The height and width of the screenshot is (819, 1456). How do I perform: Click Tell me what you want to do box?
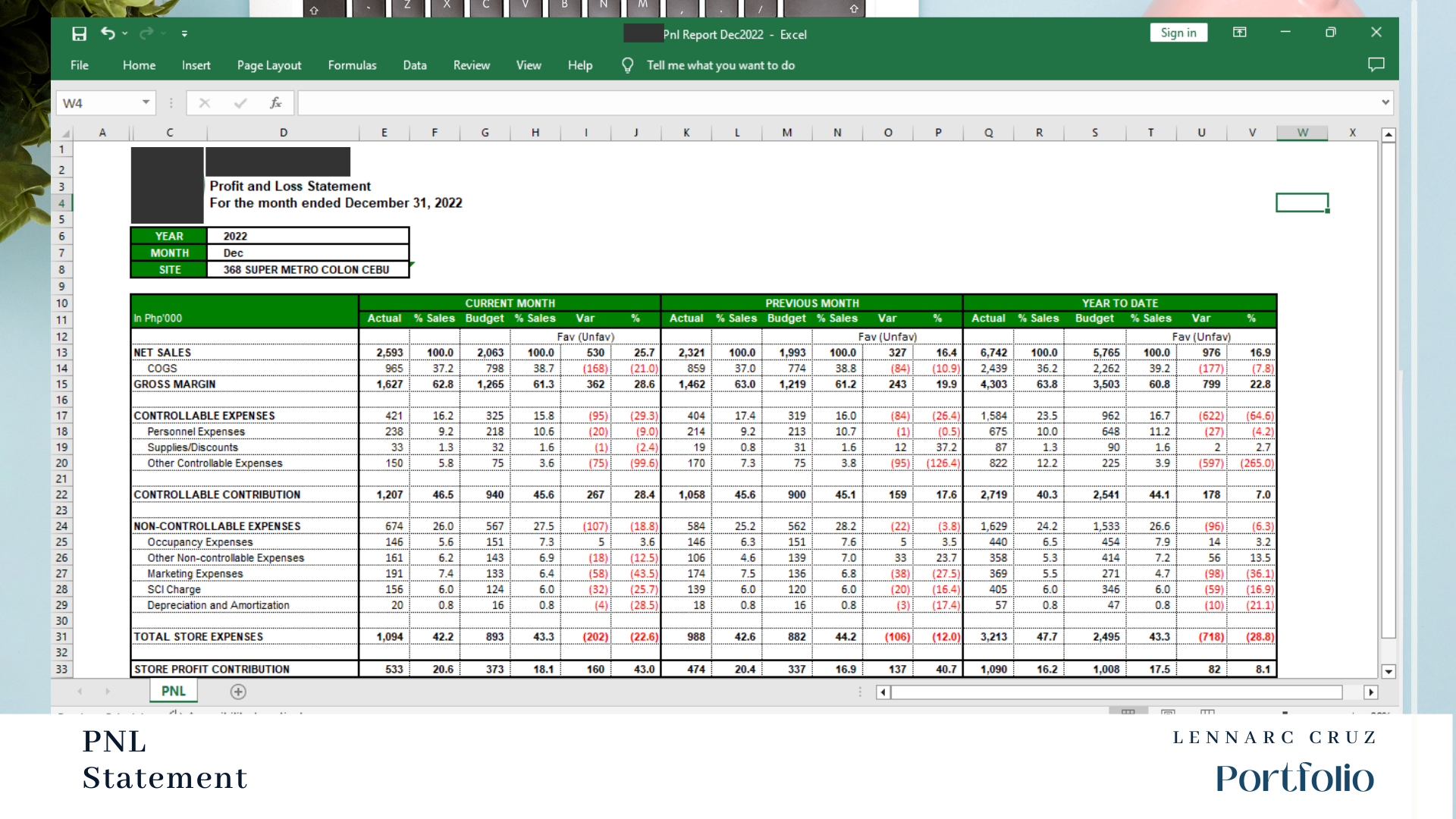tap(720, 65)
